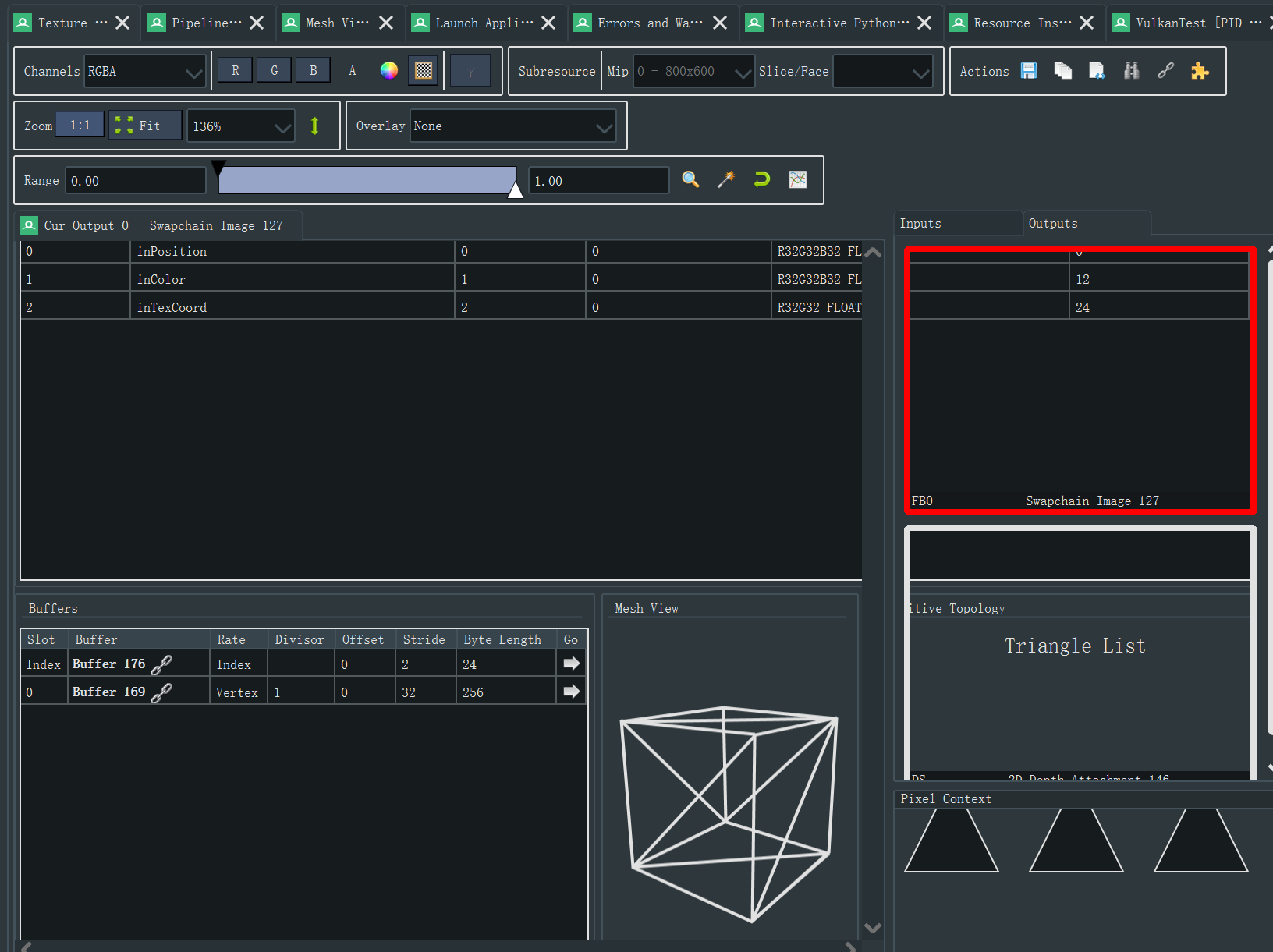The width and height of the screenshot is (1273, 952).
Task: Open the Slice/Face dropdown
Action: coord(882,71)
